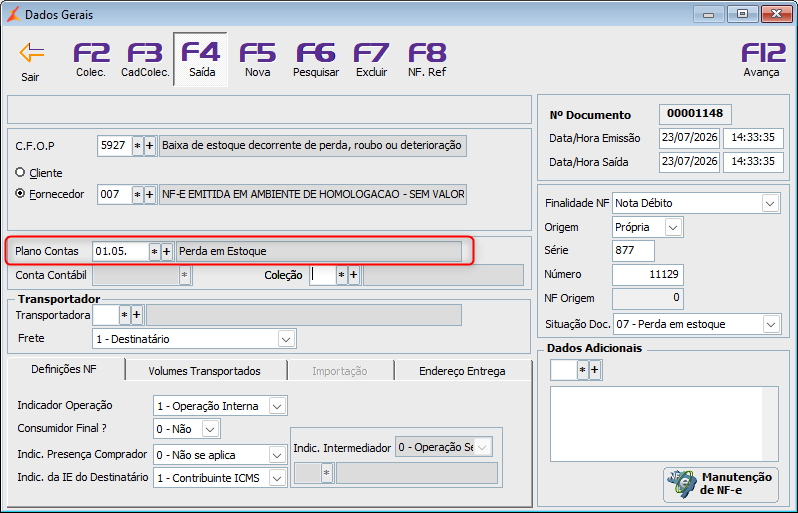The image size is (798, 513).
Task: Select the F2 Colec. toolbar icon
Action: coord(91,60)
